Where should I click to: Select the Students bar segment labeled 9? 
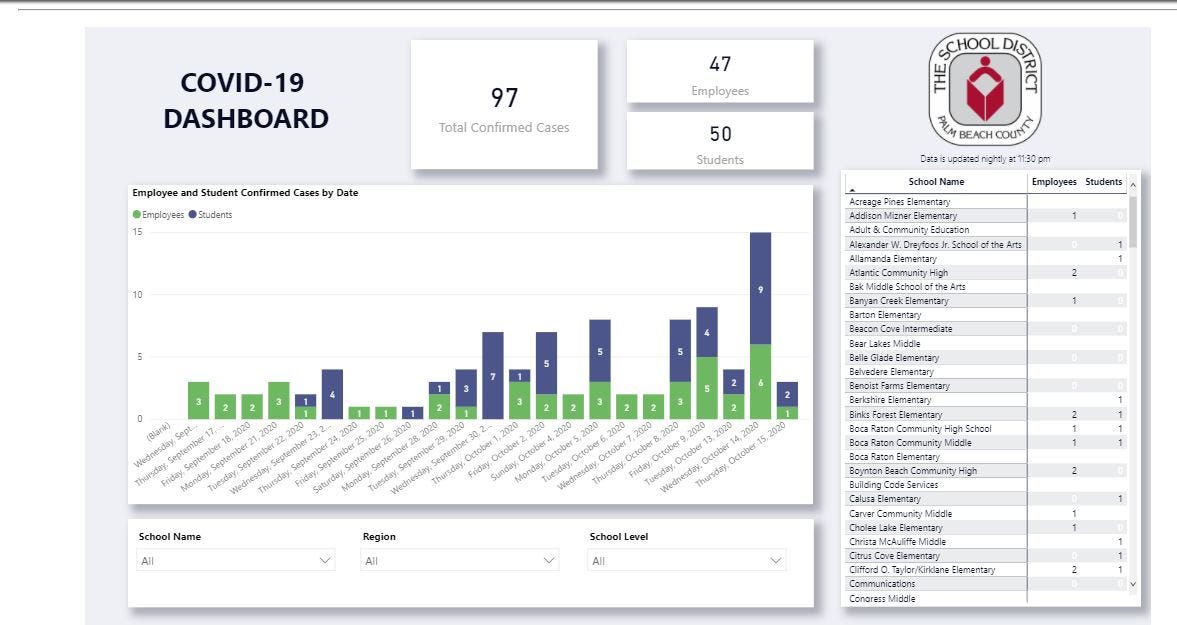[x=761, y=289]
